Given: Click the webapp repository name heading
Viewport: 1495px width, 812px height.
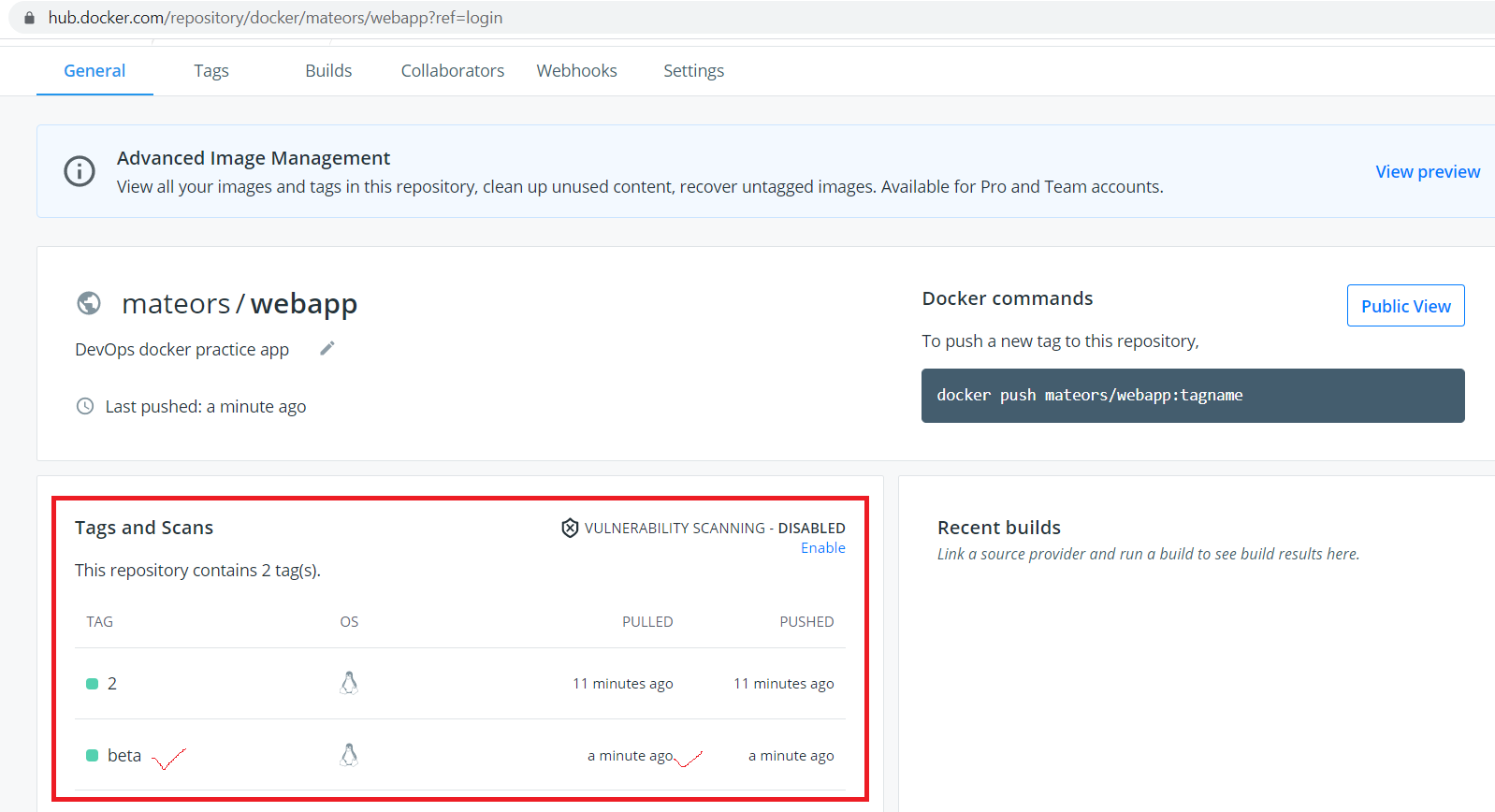Looking at the screenshot, I should click(304, 304).
